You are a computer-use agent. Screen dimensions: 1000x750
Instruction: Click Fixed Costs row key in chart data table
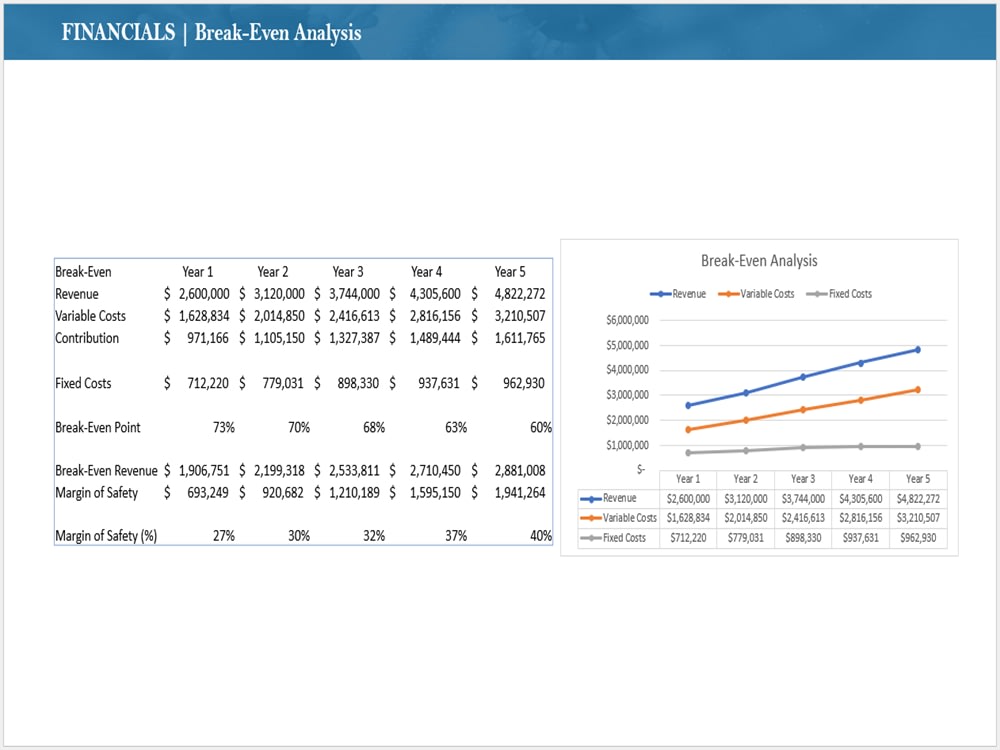(x=613, y=538)
